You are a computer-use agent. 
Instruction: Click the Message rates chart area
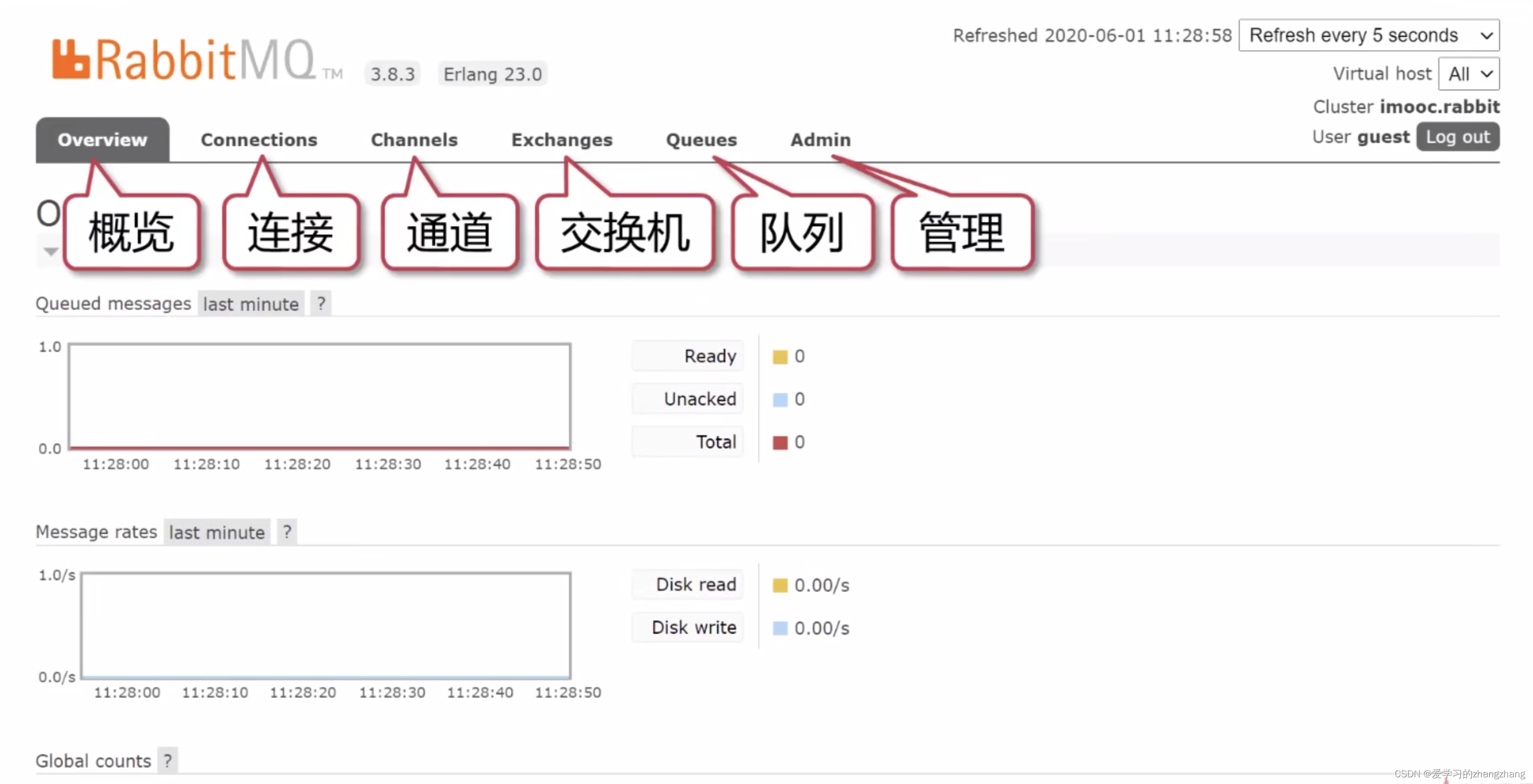pyautogui.click(x=326, y=626)
